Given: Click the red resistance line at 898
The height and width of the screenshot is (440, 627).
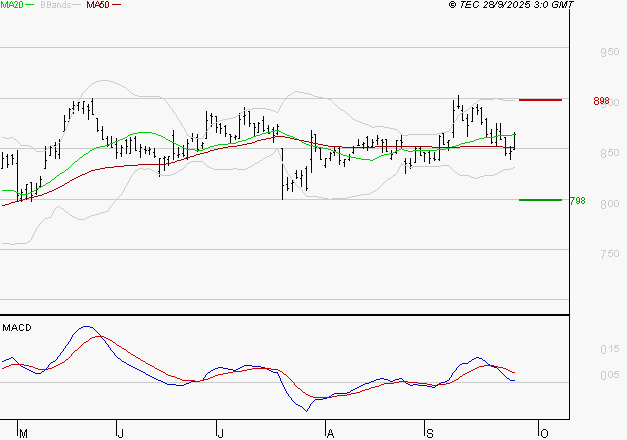Looking at the screenshot, I should tap(540, 100).
